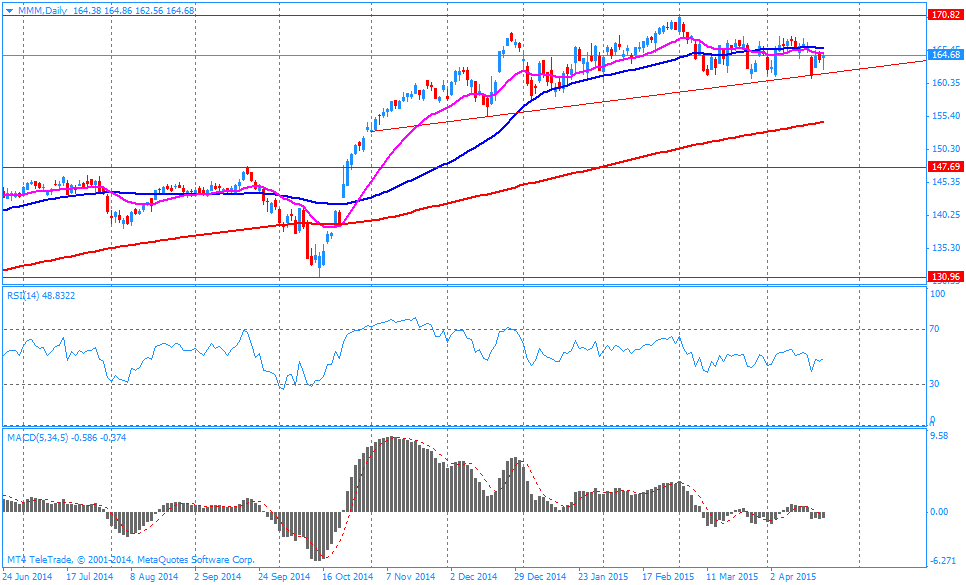Click the RSI(14) 48.8322 indicator label

[41, 296]
